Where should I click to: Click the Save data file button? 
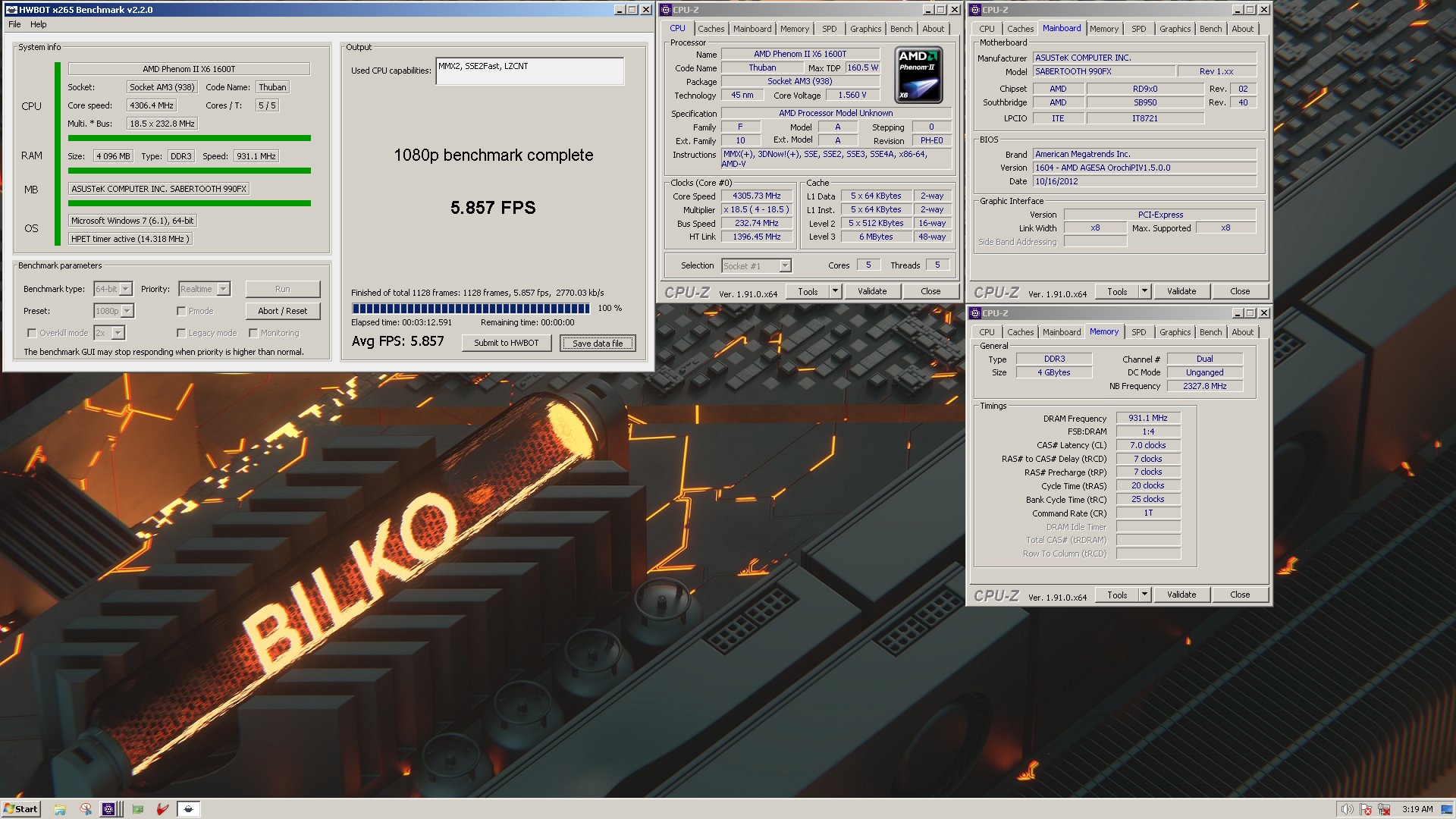pyautogui.click(x=598, y=344)
